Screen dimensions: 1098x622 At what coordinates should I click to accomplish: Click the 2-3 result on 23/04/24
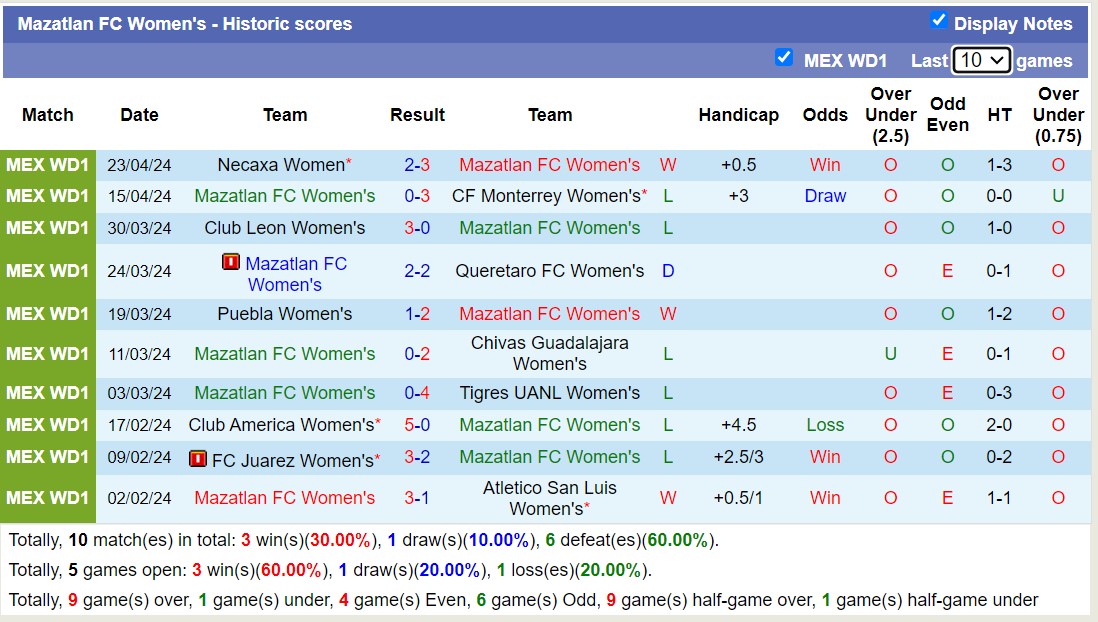(x=417, y=165)
